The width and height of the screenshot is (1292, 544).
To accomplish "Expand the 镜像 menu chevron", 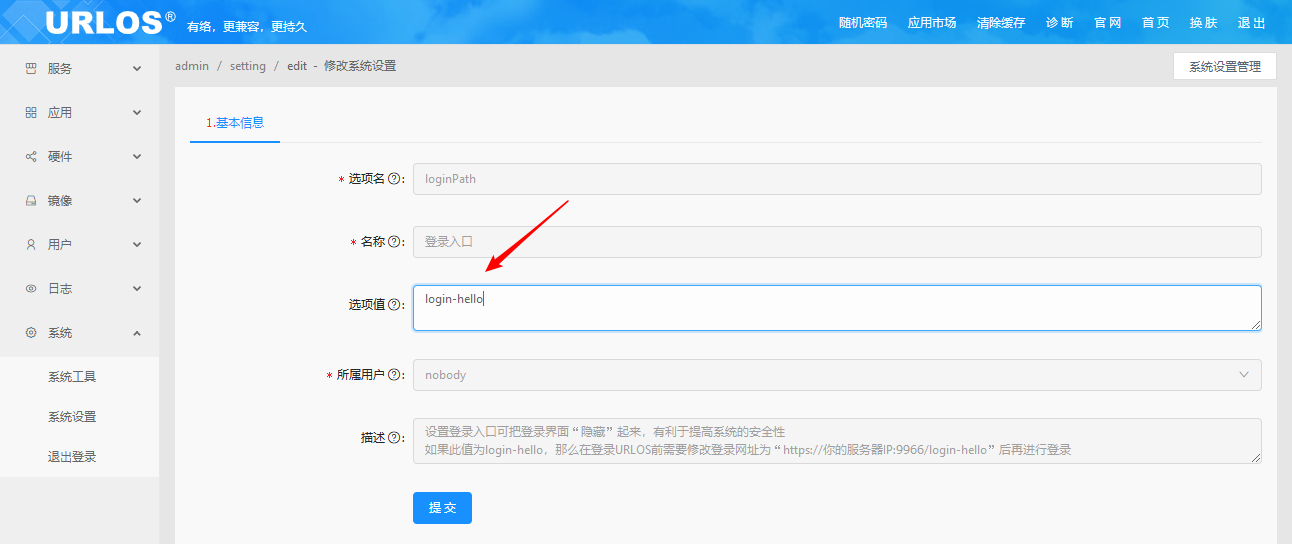I will (x=137, y=201).
